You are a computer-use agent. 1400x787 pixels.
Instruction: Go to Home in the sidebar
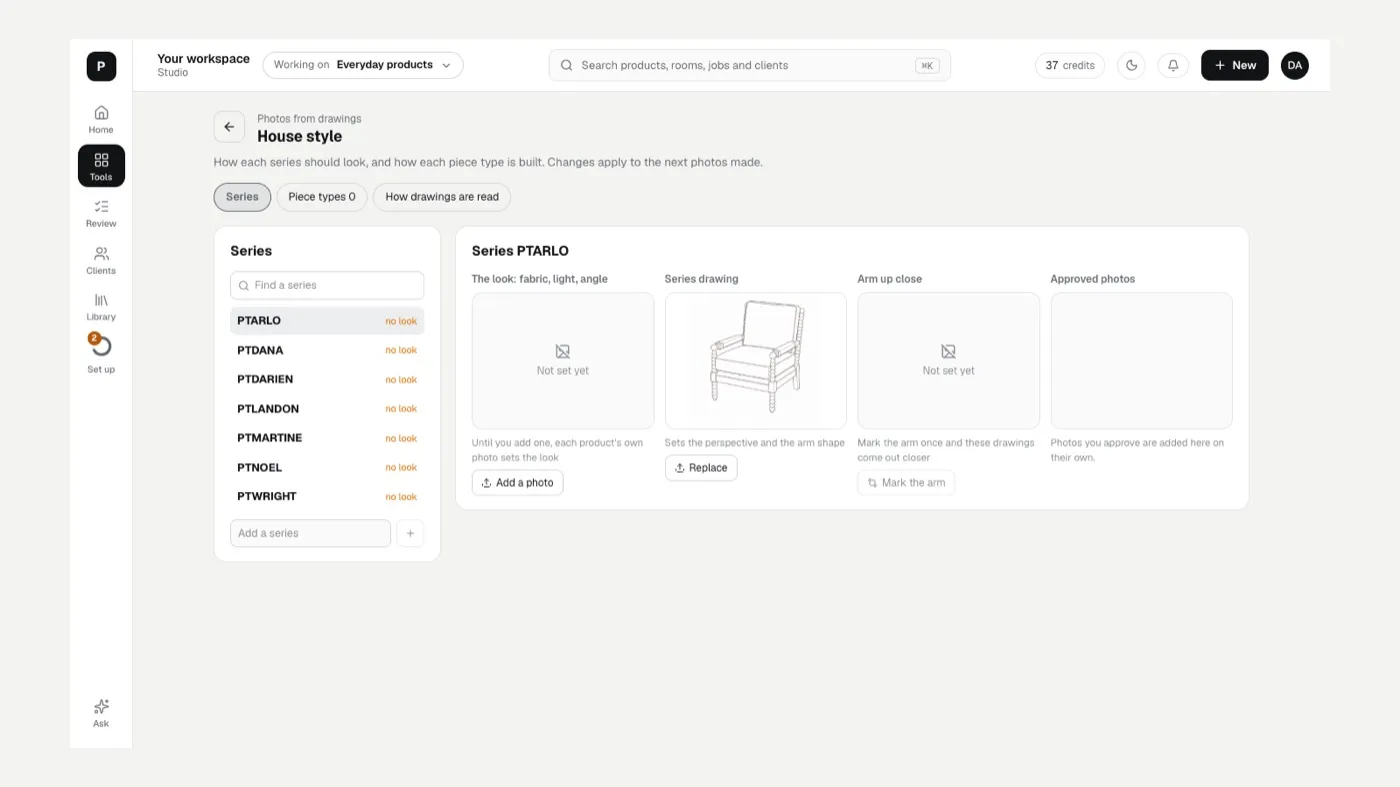click(x=101, y=119)
